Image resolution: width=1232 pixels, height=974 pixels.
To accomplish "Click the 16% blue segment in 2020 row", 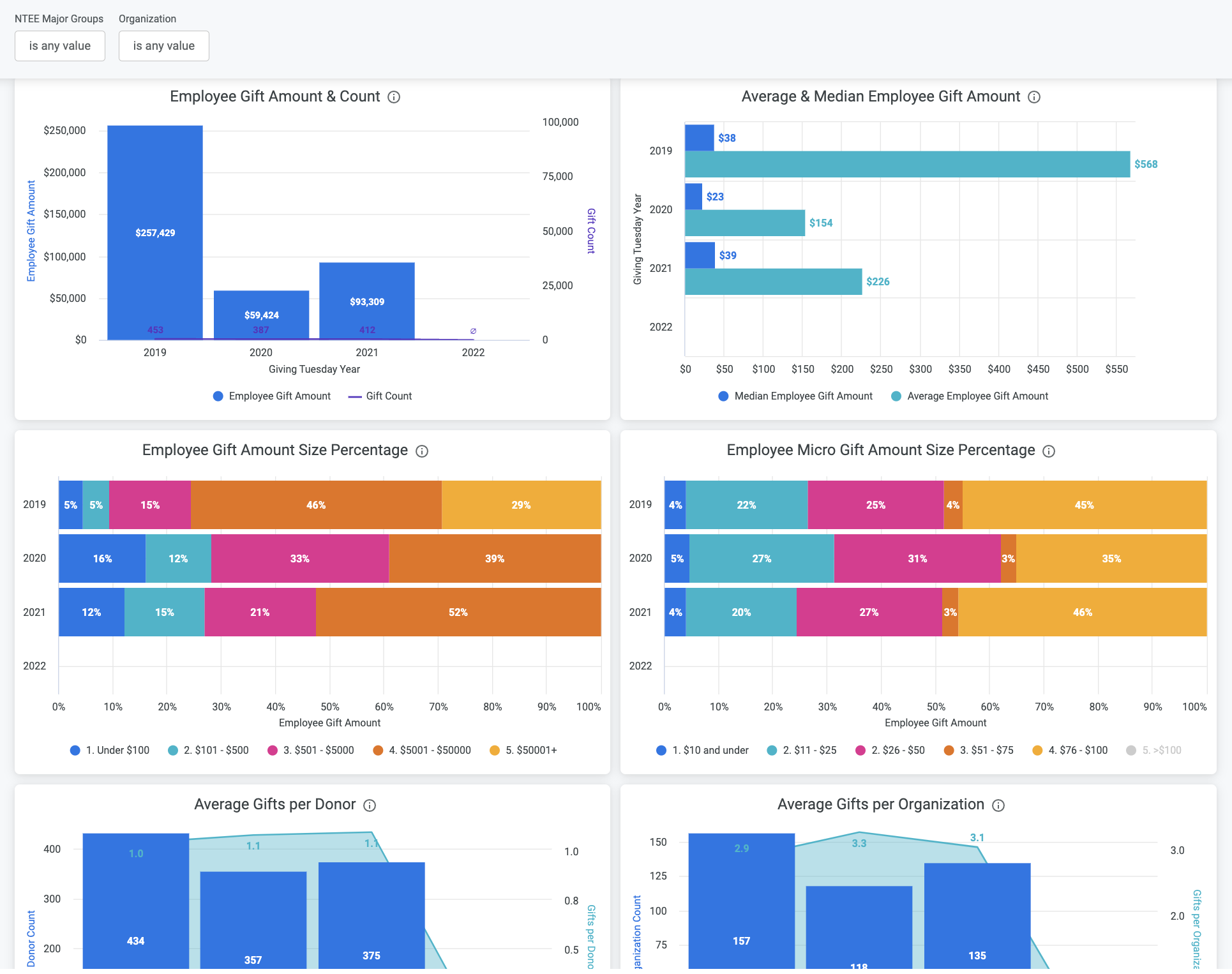I will click(102, 558).
